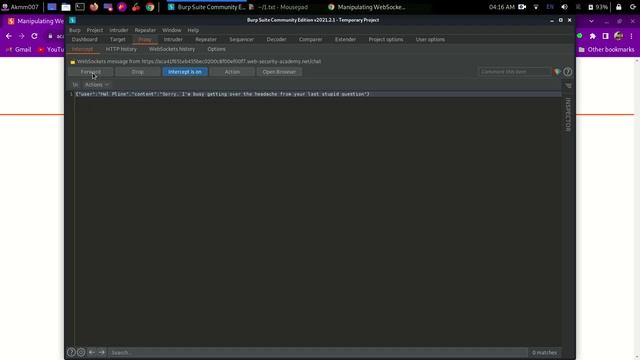The height and width of the screenshot is (360, 640).
Task: Click the help icon beside comment field
Action: [567, 72]
